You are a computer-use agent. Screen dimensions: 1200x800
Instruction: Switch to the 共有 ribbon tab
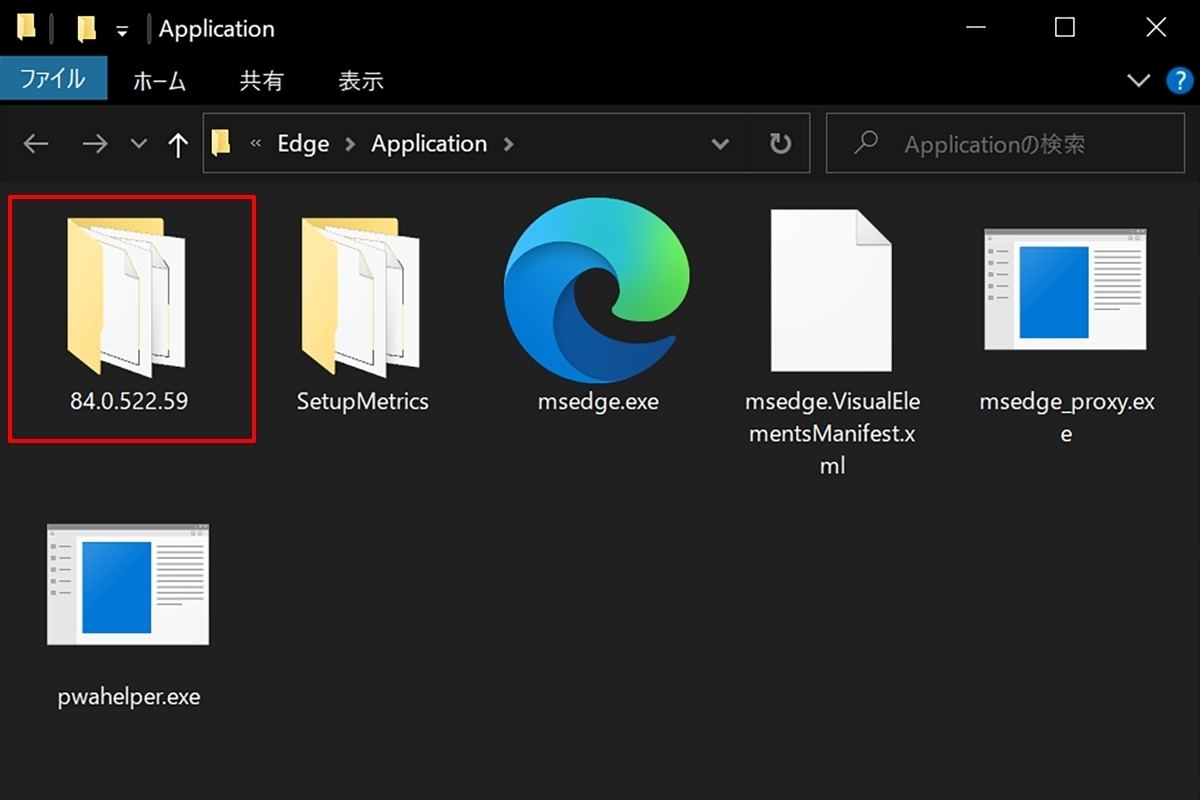[262, 81]
